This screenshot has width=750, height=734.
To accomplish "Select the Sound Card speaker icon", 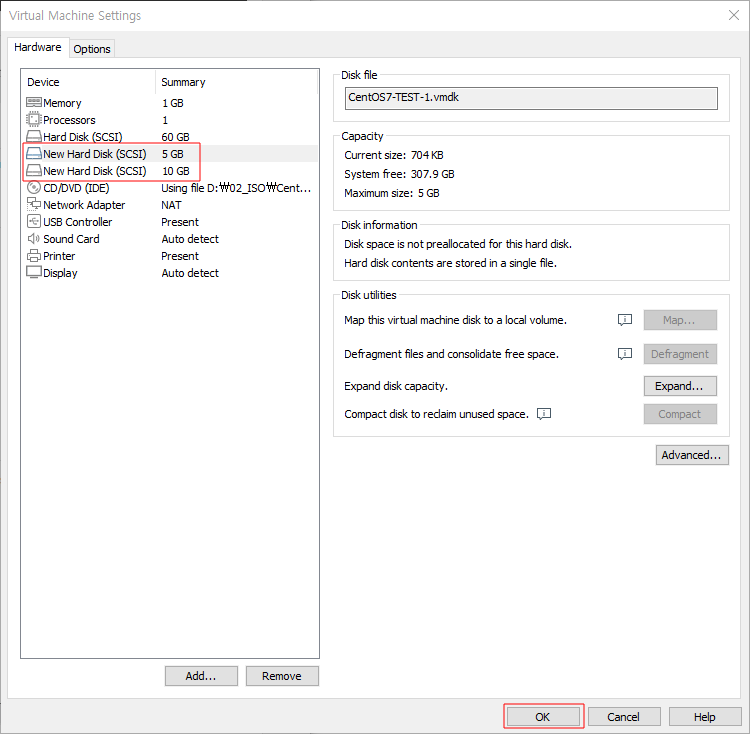I will click(x=33, y=238).
